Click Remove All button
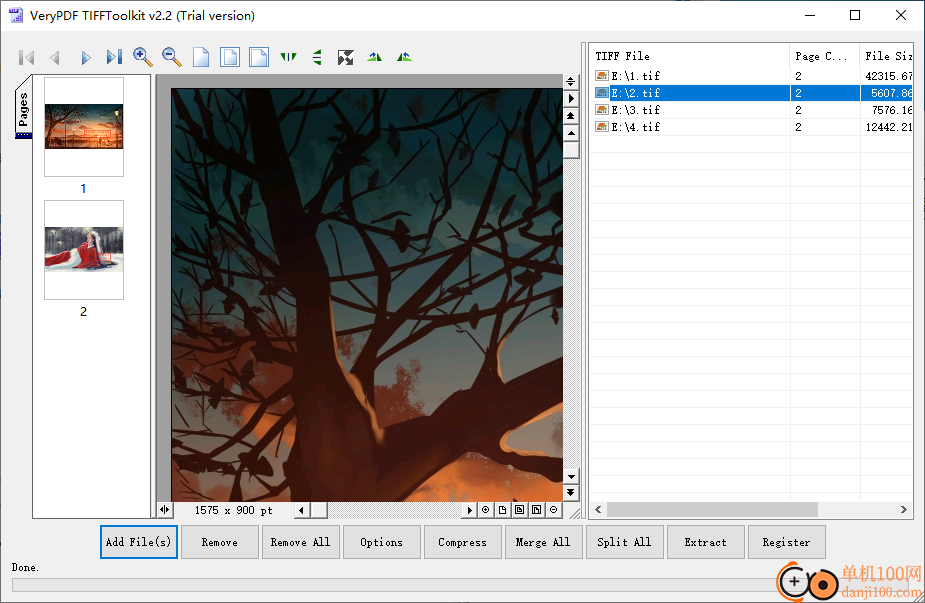The width and height of the screenshot is (925, 603). click(x=300, y=542)
